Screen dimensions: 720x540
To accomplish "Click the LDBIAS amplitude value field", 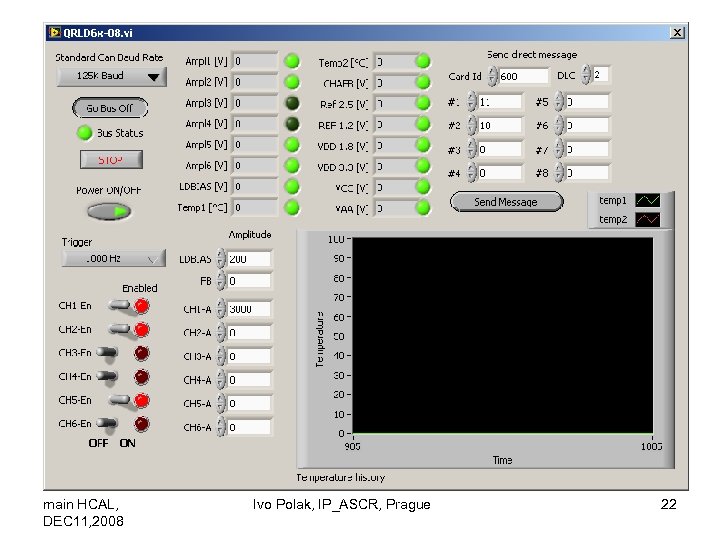I will [x=249, y=259].
